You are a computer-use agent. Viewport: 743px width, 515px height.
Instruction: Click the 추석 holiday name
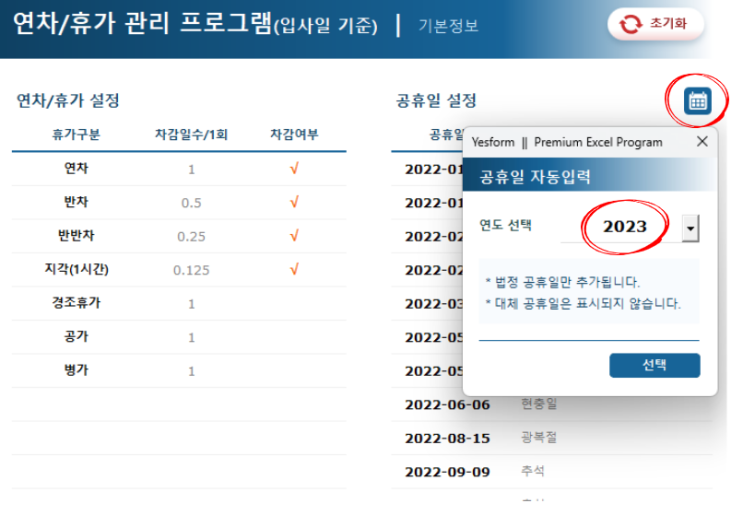[533, 471]
